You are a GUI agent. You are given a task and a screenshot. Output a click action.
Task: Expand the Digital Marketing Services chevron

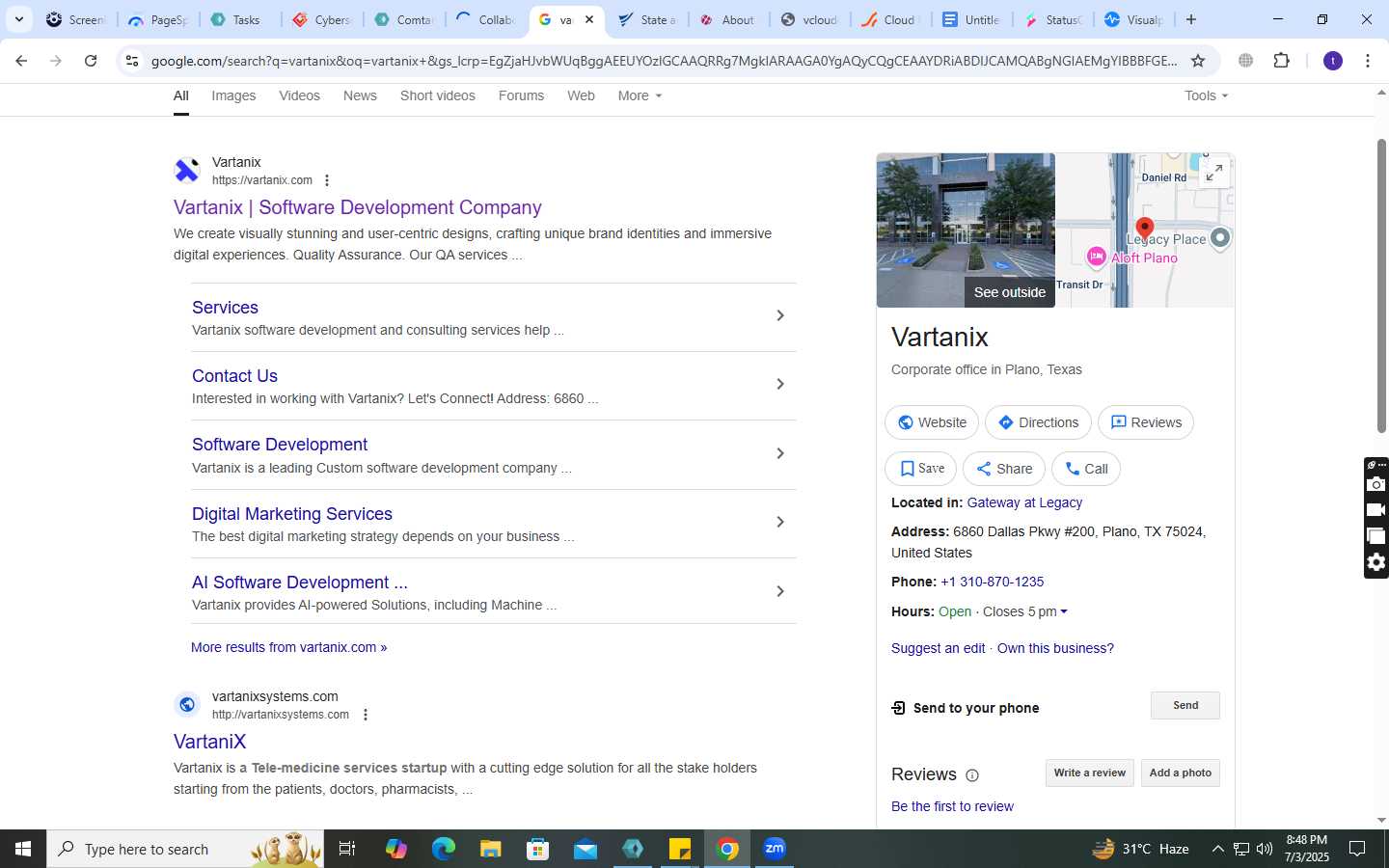click(780, 522)
